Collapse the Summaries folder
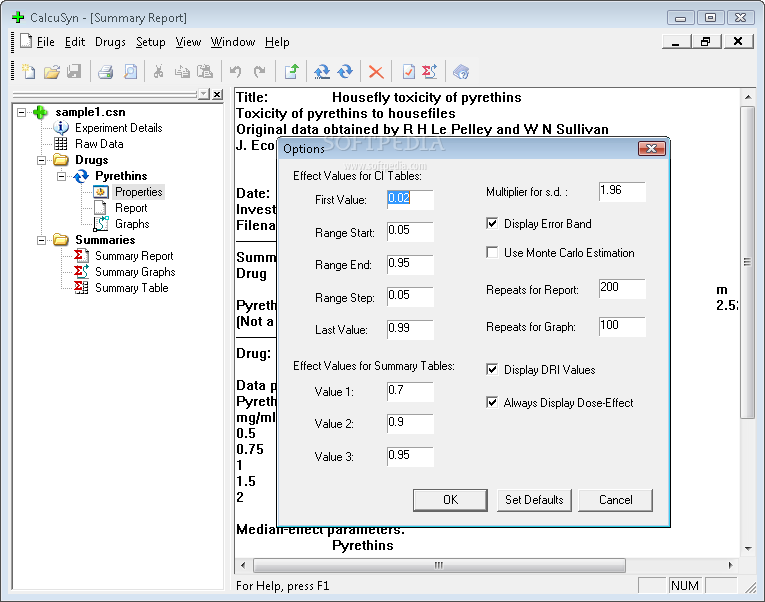The height and width of the screenshot is (602, 765). pyautogui.click(x=41, y=240)
